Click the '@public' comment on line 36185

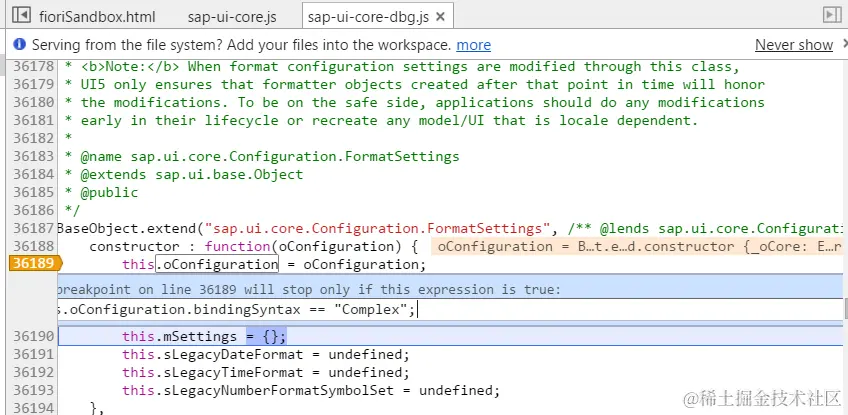pos(109,192)
